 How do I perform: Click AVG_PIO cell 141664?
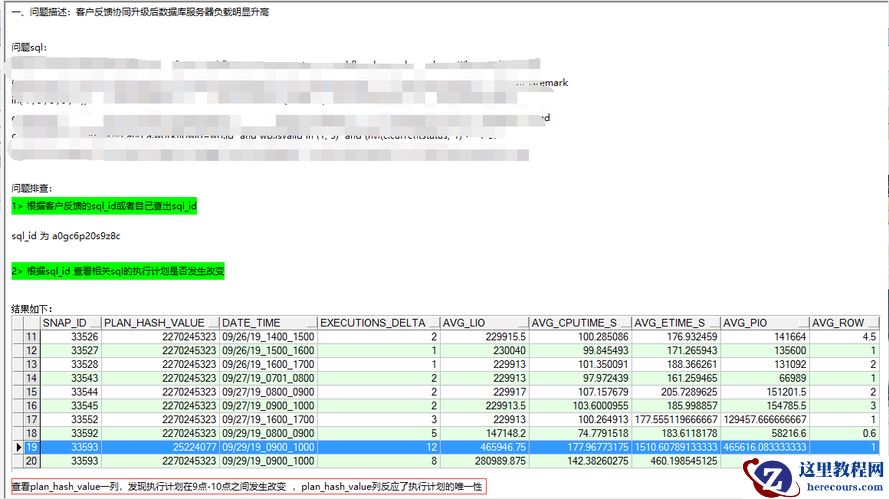click(x=764, y=337)
